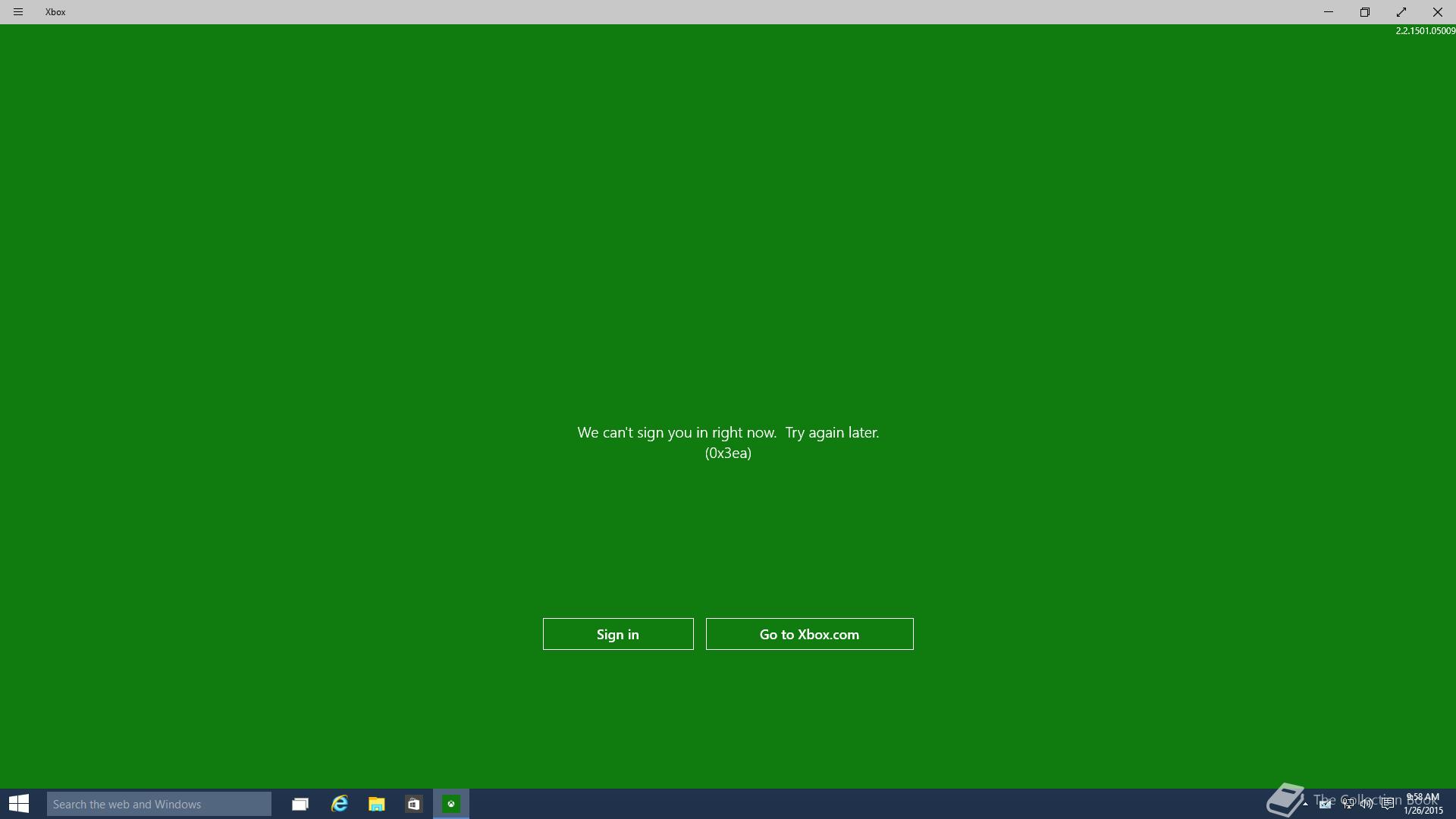Open the Windows Start menu
This screenshot has width=1456, height=819.
pyautogui.click(x=19, y=804)
